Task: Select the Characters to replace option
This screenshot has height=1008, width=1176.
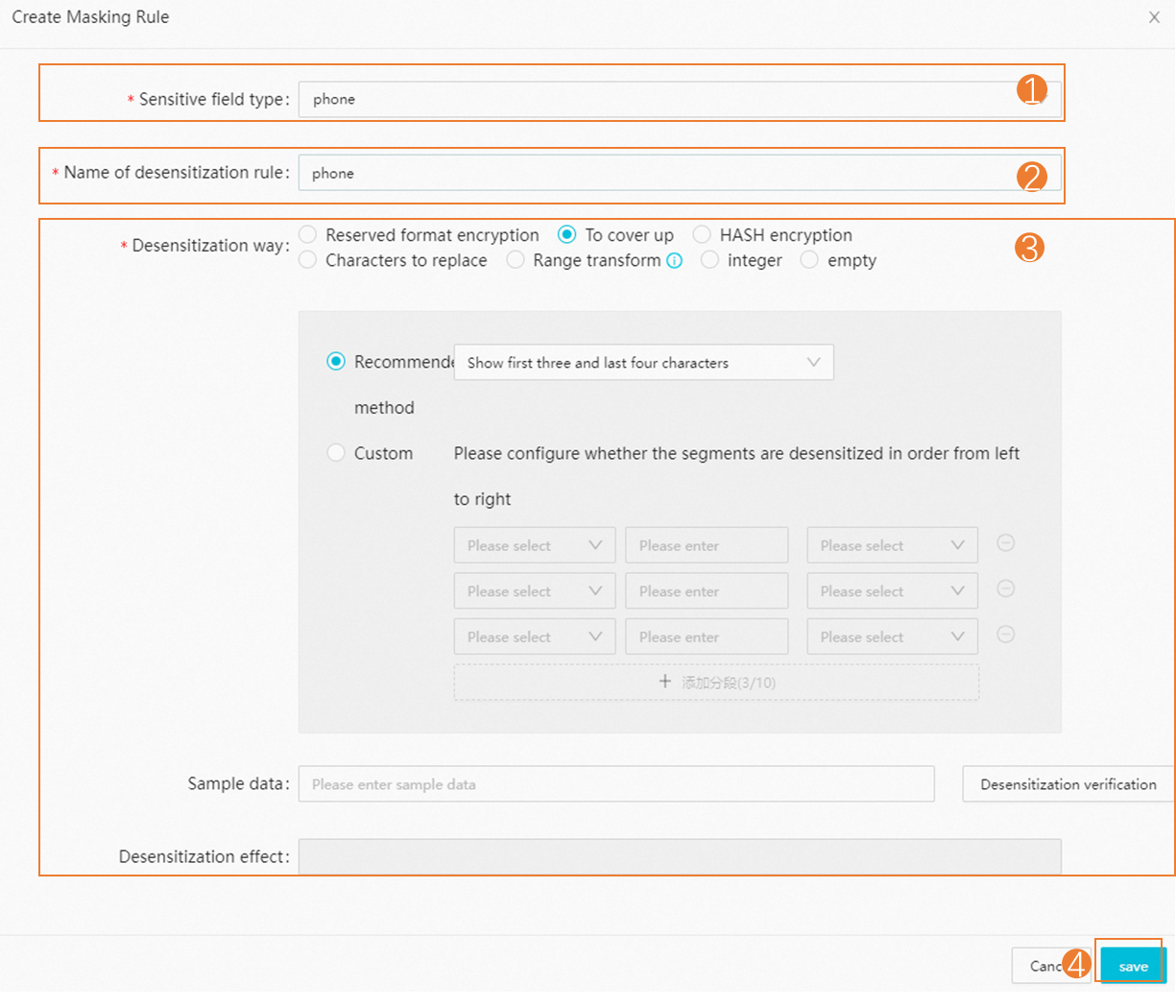Action: point(307,259)
